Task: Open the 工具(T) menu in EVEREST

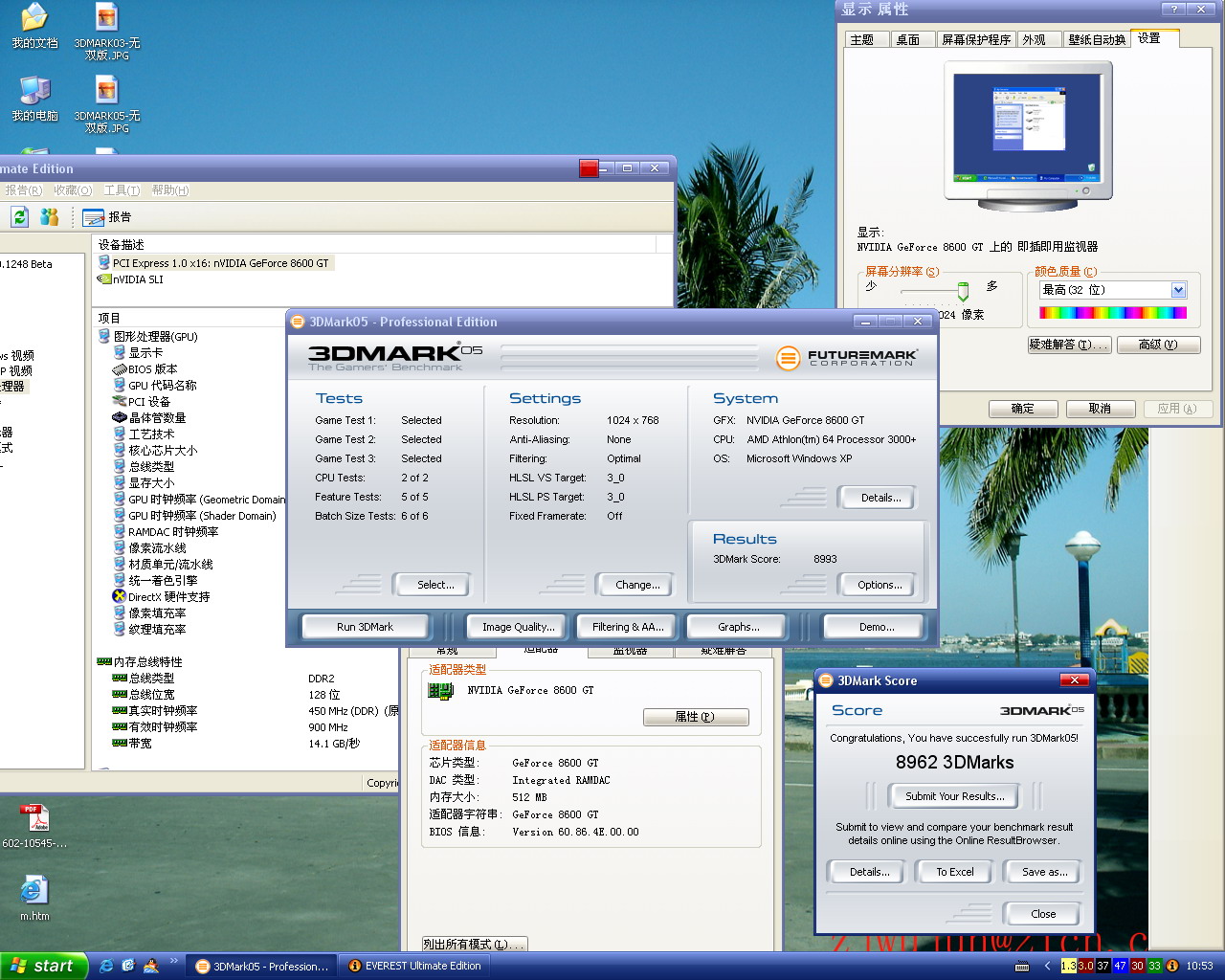Action: (122, 190)
